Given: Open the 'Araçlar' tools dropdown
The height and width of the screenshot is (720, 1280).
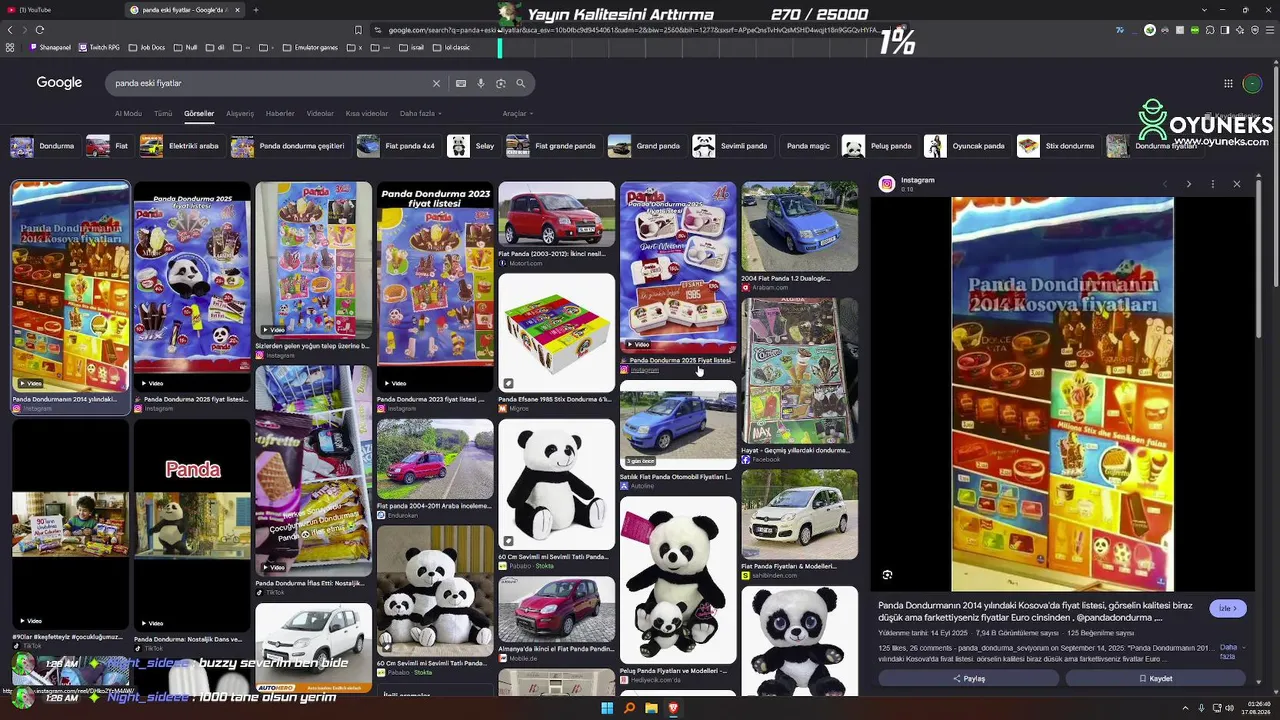Looking at the screenshot, I should (517, 114).
